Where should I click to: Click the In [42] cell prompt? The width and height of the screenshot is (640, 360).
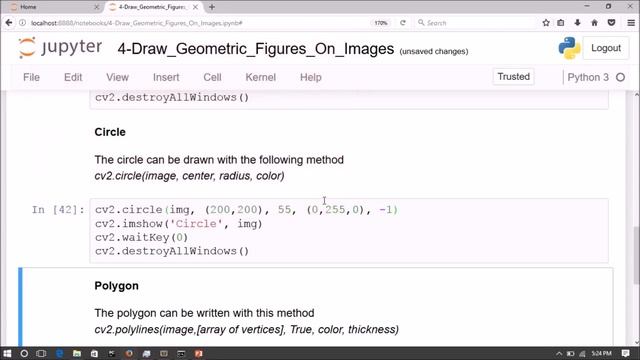coord(58,210)
